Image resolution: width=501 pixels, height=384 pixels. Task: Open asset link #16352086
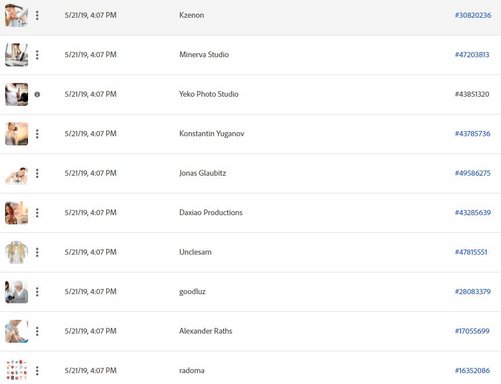coord(472,370)
